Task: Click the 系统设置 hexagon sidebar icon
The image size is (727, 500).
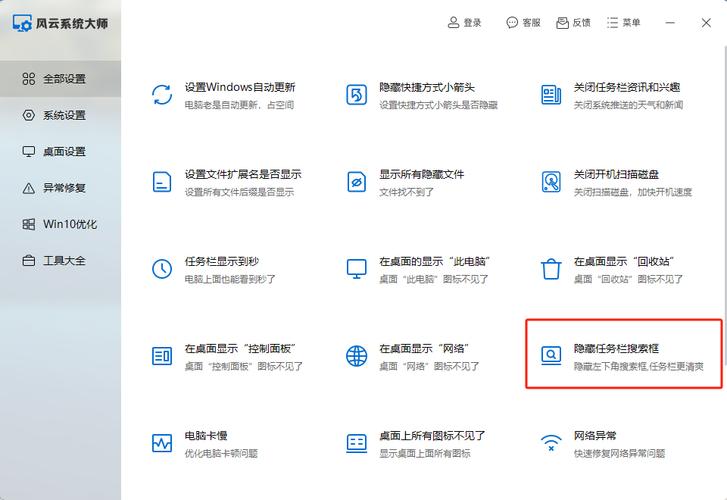Action: tap(29, 115)
